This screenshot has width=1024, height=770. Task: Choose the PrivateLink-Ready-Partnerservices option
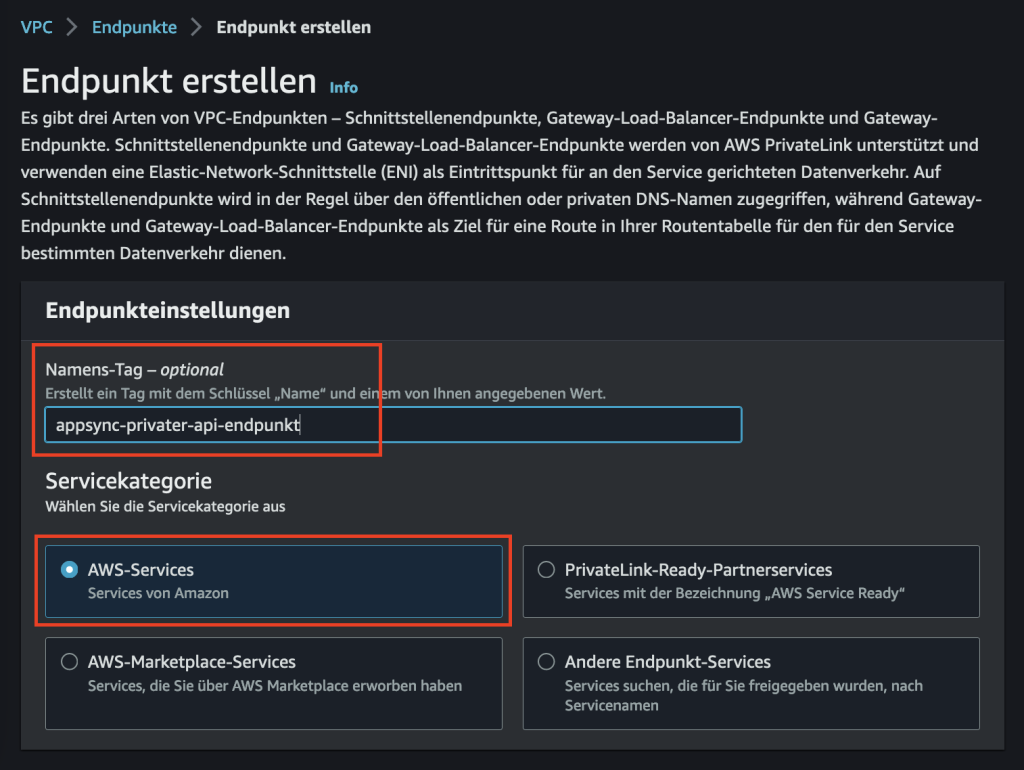545,568
